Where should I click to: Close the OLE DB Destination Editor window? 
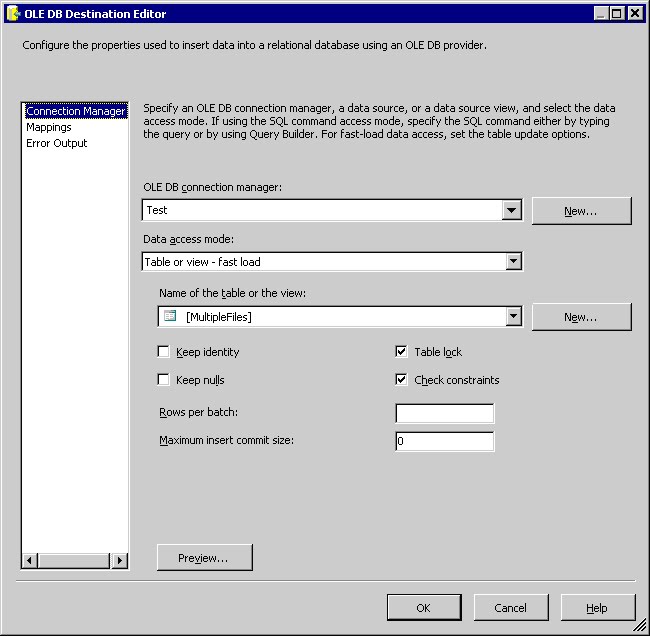(635, 14)
